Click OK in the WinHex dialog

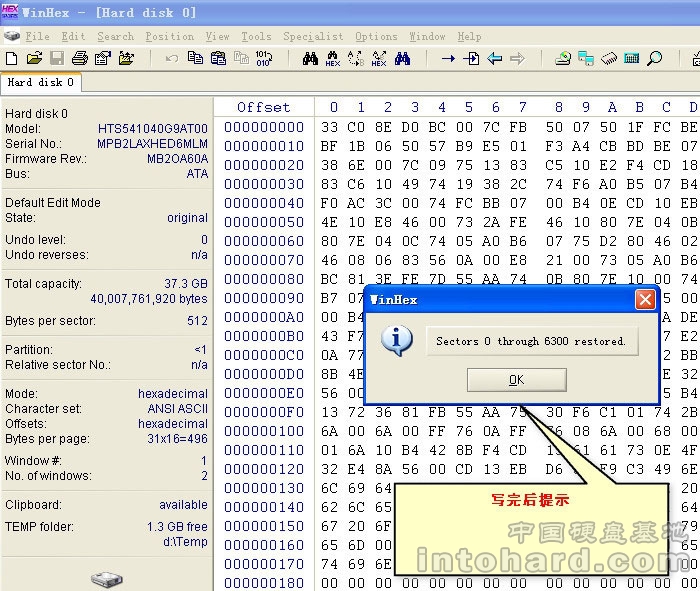coord(517,380)
